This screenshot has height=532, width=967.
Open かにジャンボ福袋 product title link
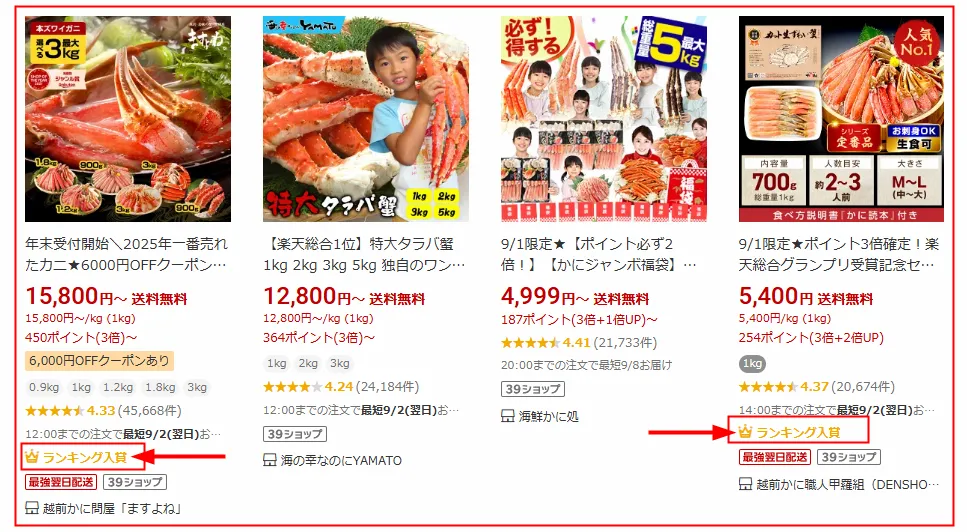point(599,254)
